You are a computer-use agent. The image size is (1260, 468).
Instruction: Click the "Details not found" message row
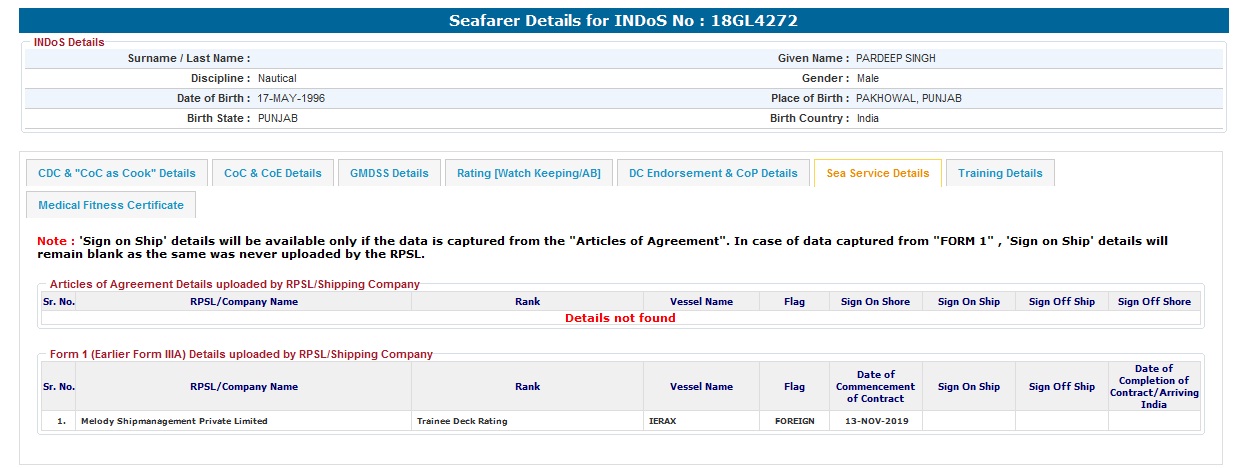(x=620, y=318)
